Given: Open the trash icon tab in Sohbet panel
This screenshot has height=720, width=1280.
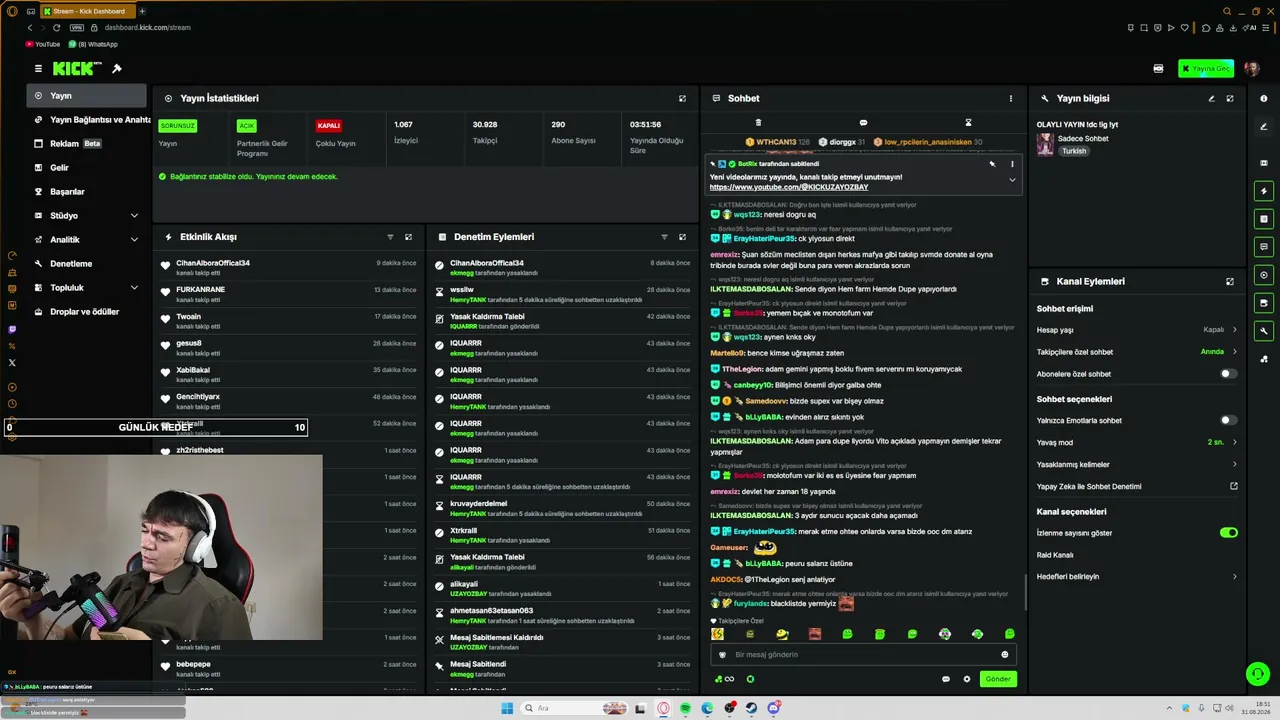Looking at the screenshot, I should click(758, 123).
